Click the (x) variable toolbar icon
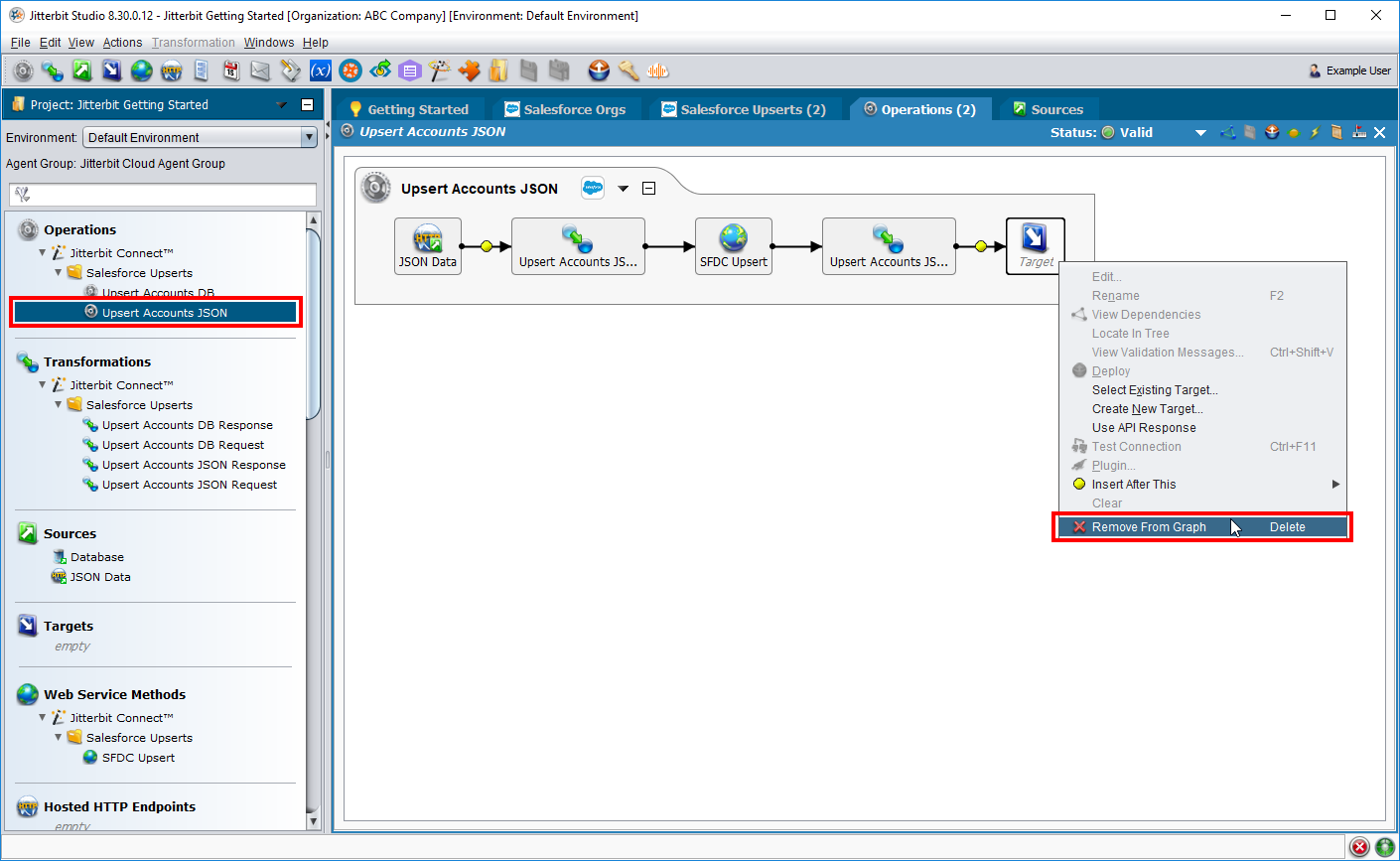1400x861 pixels. 320,71
